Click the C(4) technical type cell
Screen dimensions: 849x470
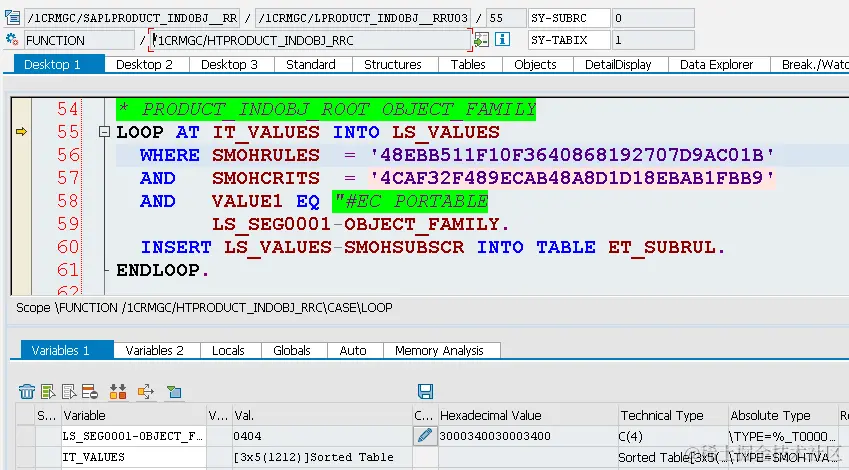[673, 436]
